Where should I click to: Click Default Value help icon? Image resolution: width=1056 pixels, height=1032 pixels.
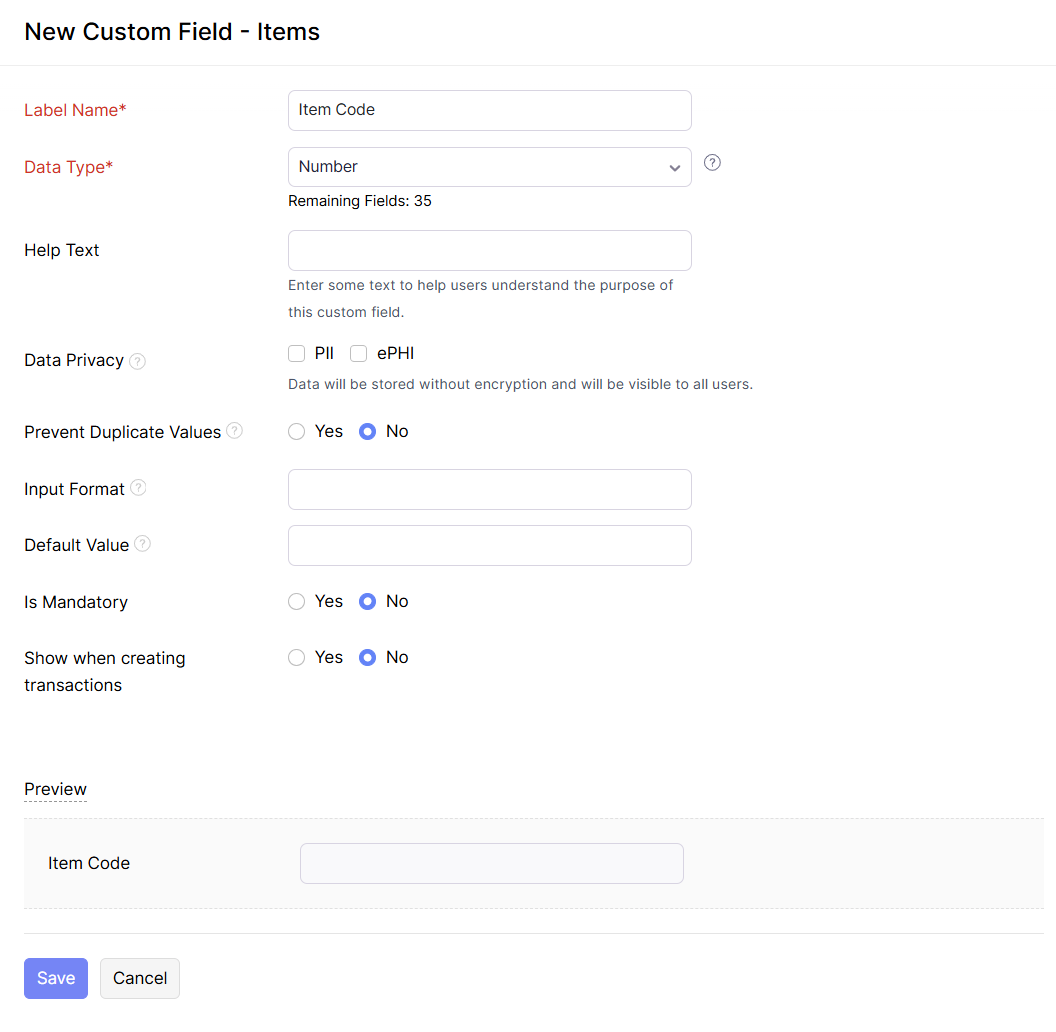coord(142,544)
